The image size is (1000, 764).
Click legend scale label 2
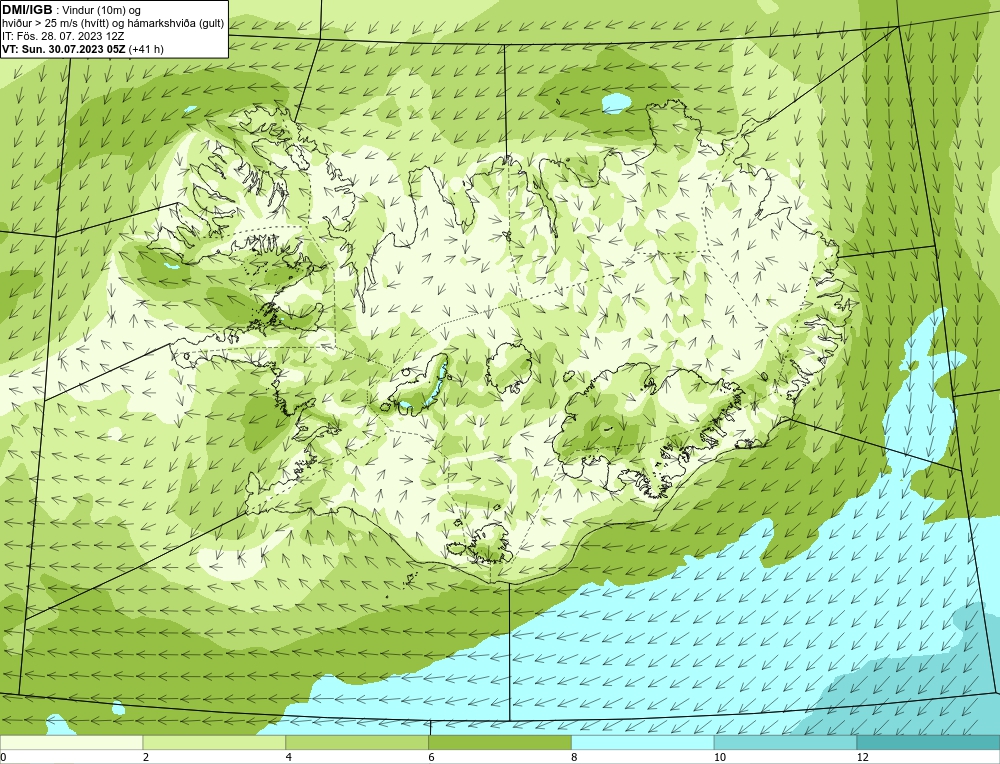pyautogui.click(x=146, y=757)
